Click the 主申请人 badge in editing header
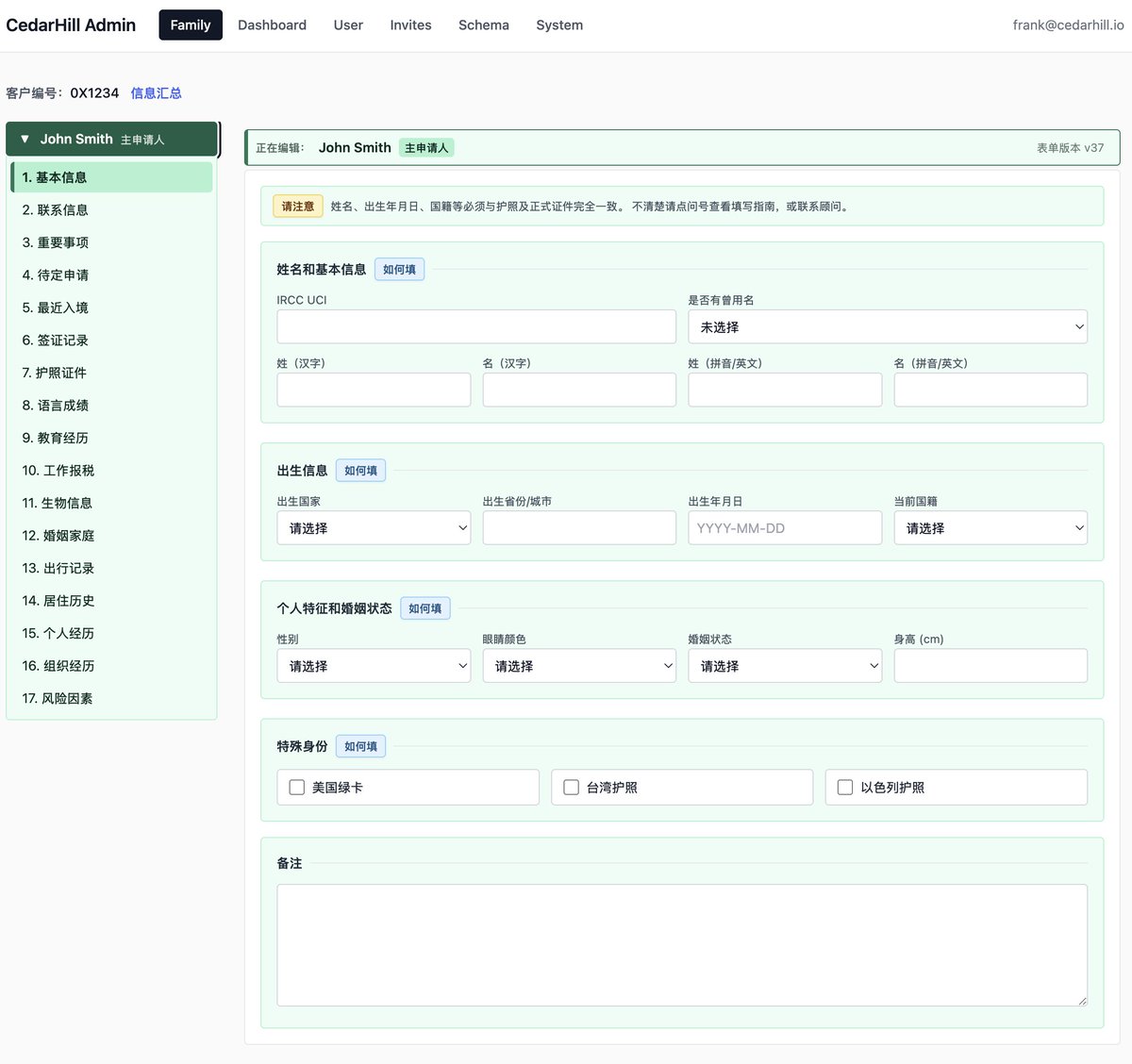1132x1064 pixels. point(426,148)
